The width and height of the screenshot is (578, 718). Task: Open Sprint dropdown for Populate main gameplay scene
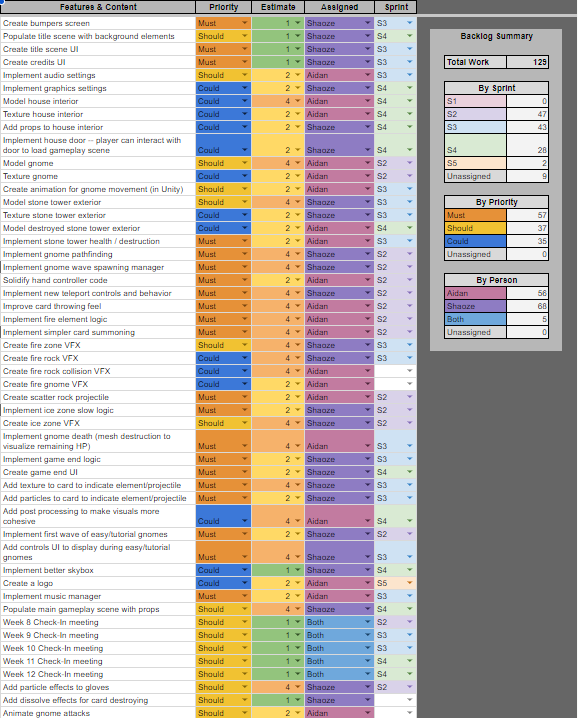click(409, 609)
